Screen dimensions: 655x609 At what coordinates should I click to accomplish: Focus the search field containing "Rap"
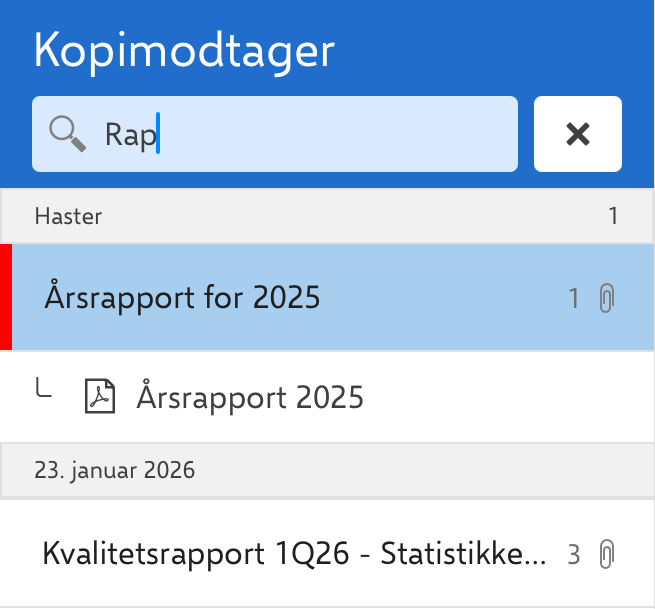tap(275, 134)
